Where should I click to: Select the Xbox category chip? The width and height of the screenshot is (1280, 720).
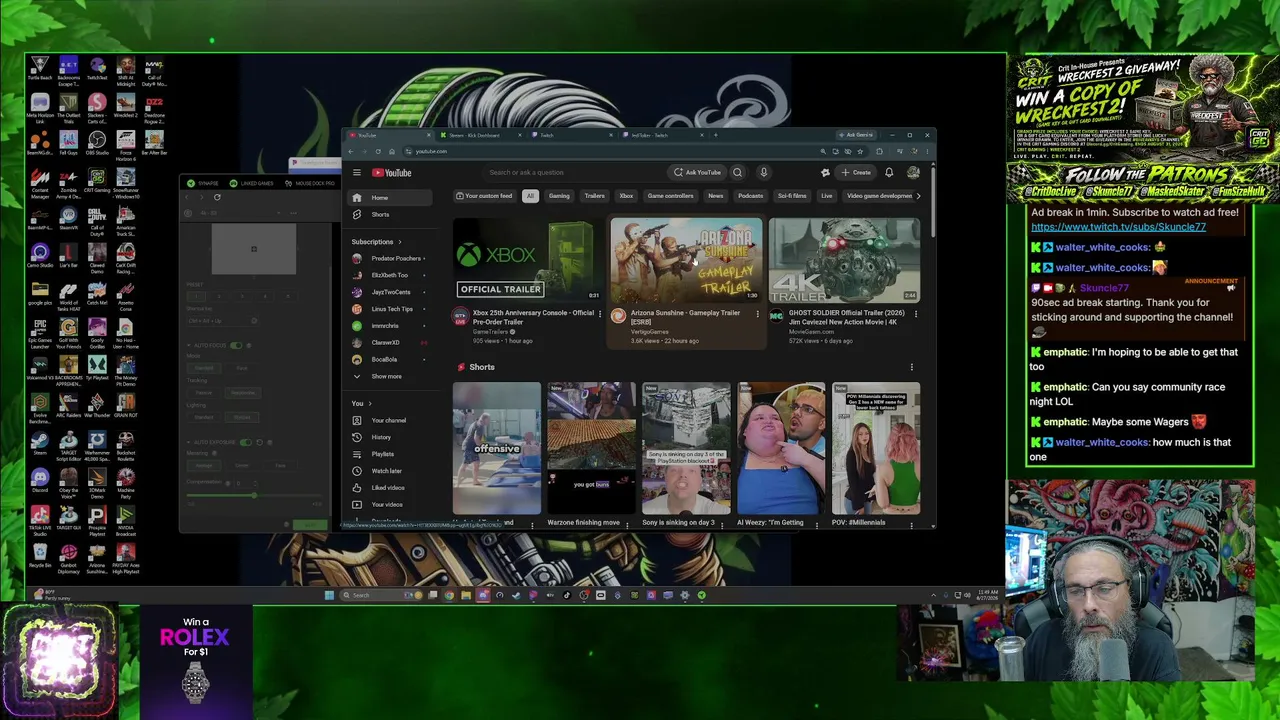[626, 196]
